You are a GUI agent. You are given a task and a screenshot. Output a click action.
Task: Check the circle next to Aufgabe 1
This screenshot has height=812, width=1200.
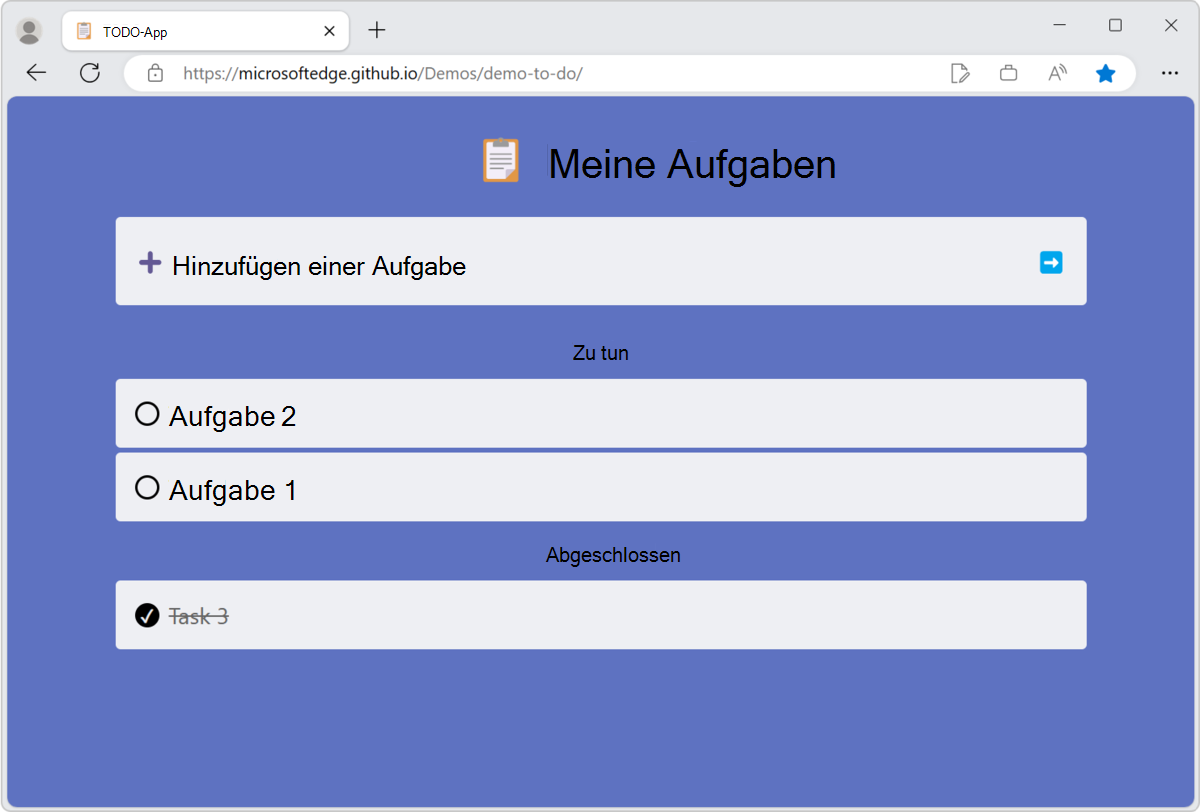148,487
